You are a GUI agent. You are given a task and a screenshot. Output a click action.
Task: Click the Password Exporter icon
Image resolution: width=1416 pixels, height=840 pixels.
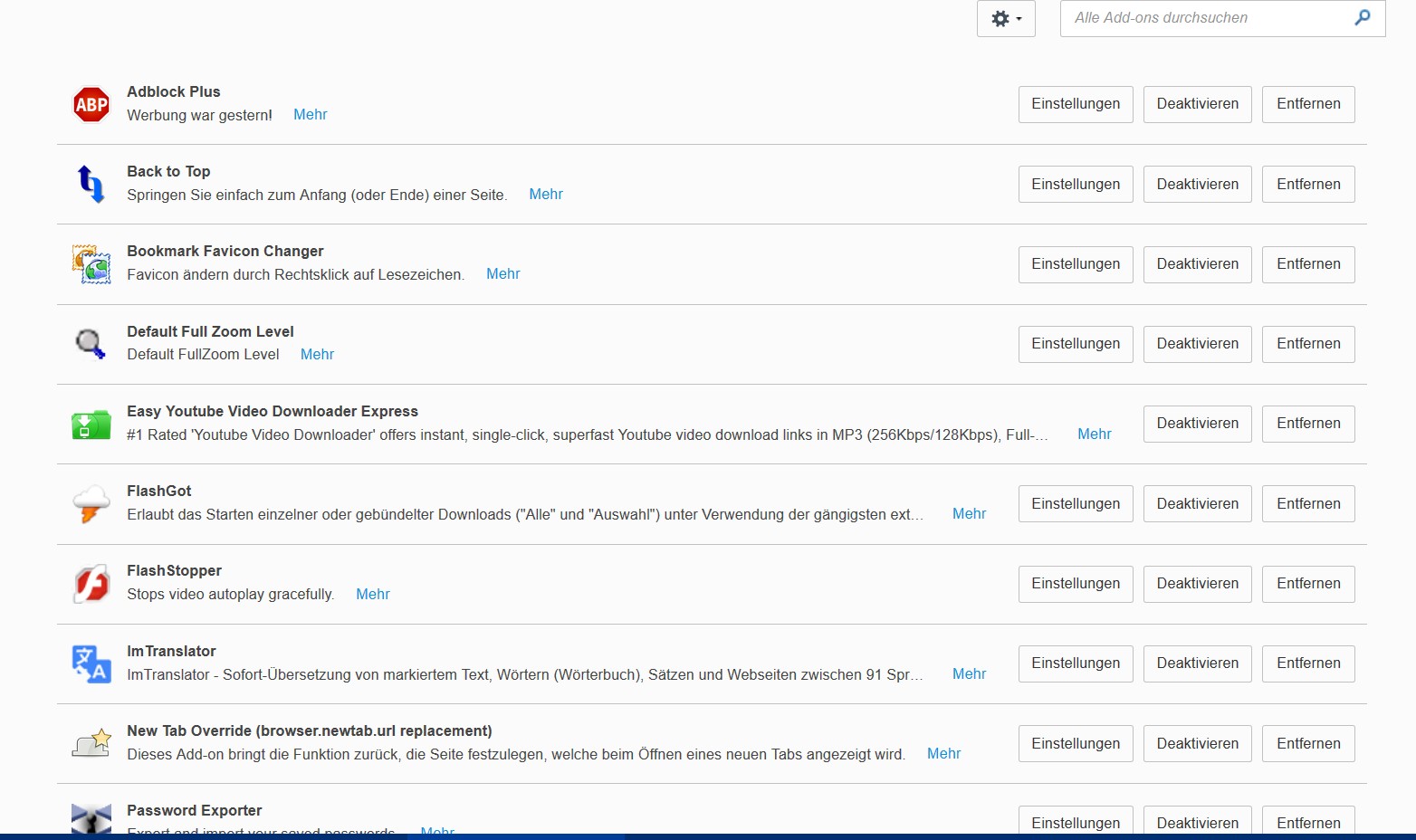click(91, 818)
